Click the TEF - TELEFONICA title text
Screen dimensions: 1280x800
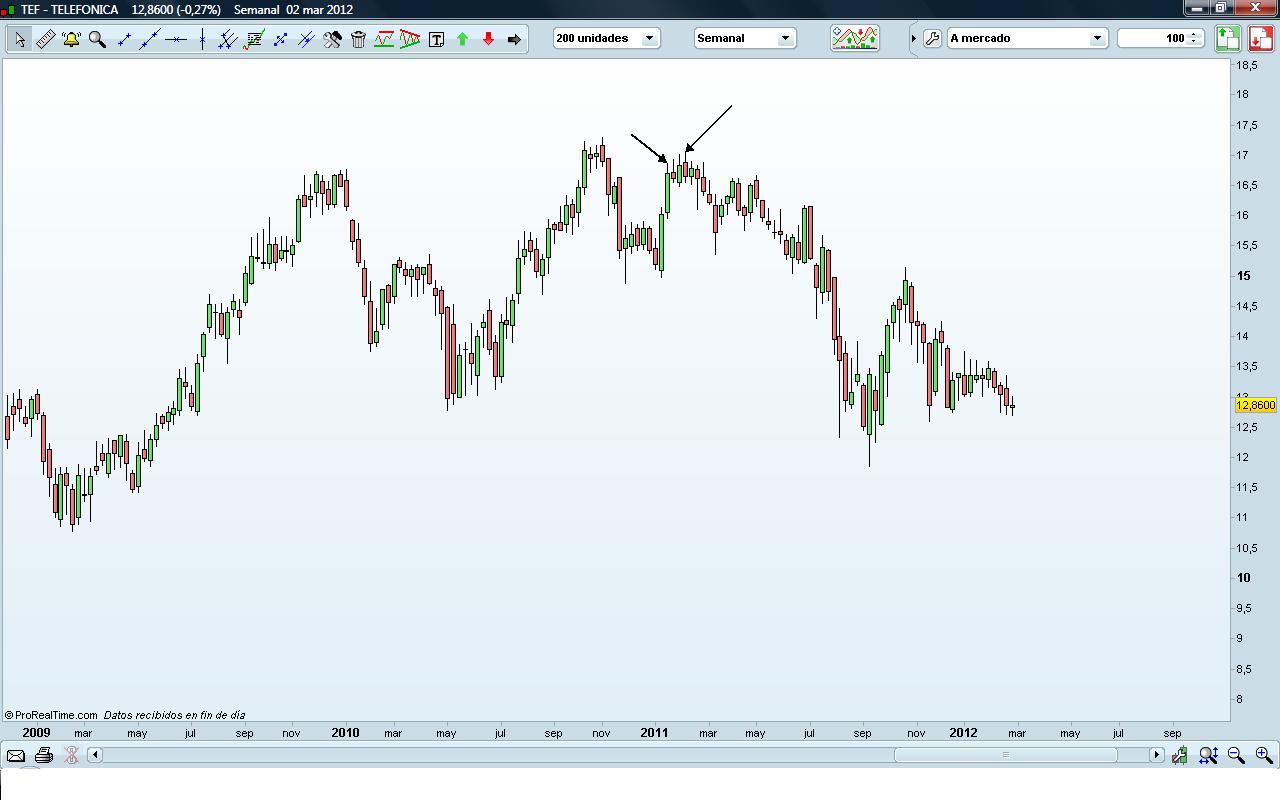coord(69,9)
